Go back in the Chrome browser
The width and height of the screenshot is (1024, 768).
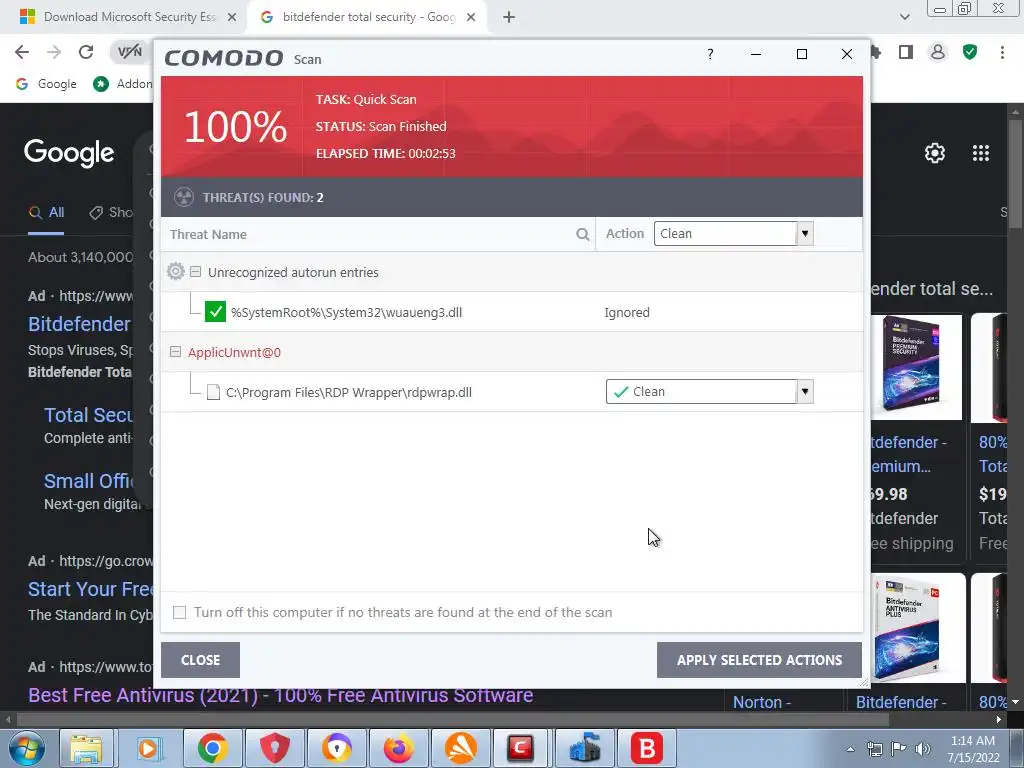[22, 52]
